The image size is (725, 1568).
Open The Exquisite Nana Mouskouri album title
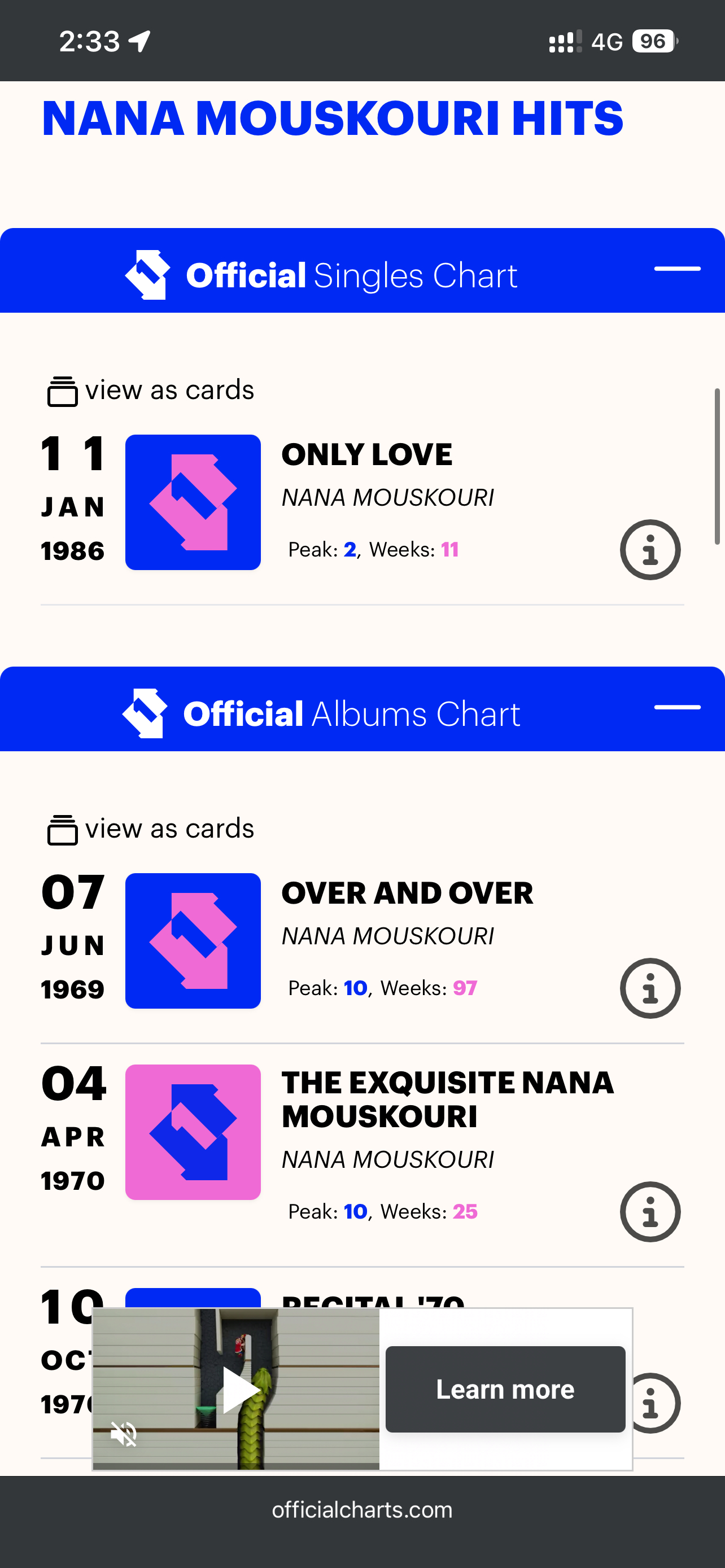[x=447, y=1100]
